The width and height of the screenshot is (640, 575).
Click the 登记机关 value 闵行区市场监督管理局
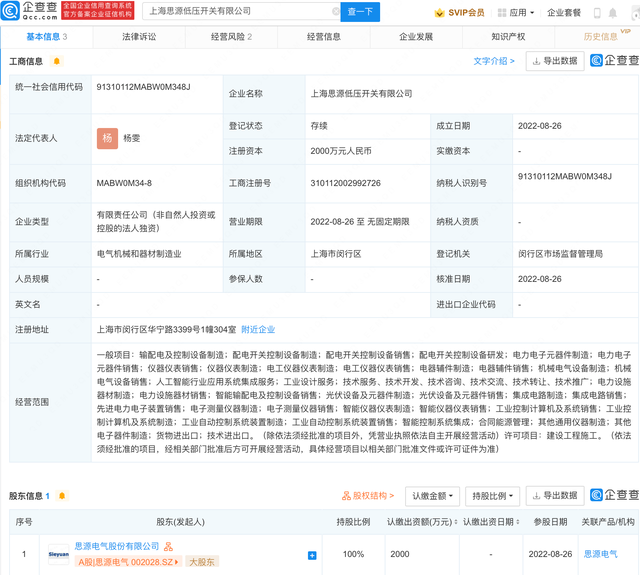tap(560, 254)
